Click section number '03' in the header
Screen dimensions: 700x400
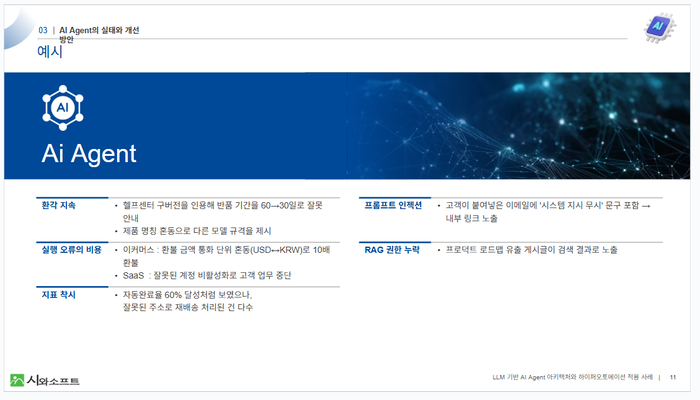coord(43,30)
